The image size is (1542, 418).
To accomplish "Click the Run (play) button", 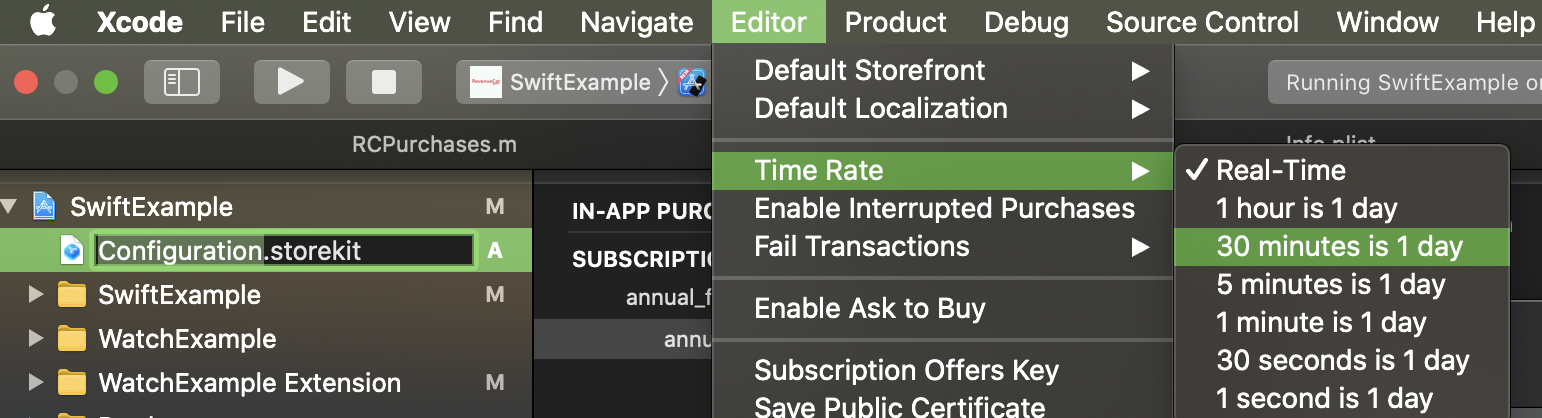I will click(291, 82).
